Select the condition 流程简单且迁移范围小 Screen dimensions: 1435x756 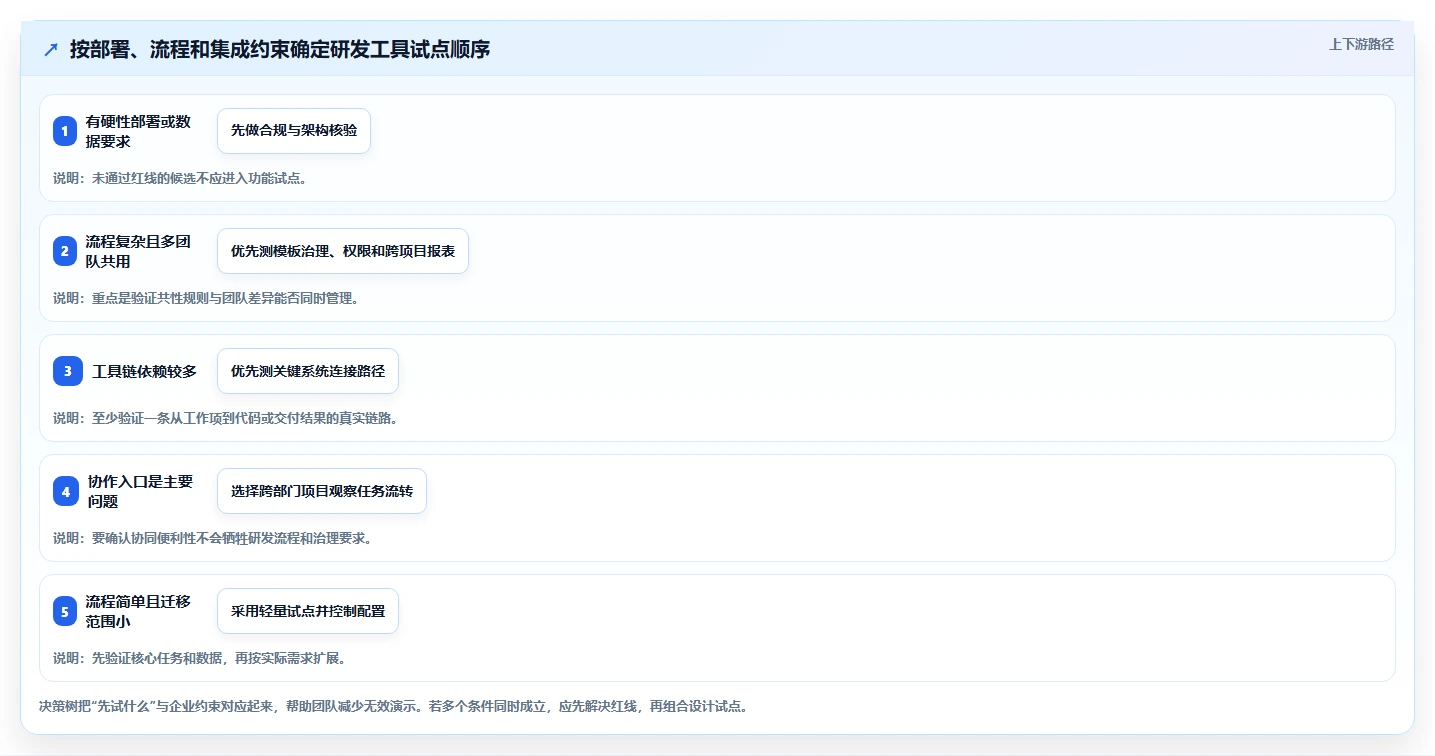tap(138, 611)
